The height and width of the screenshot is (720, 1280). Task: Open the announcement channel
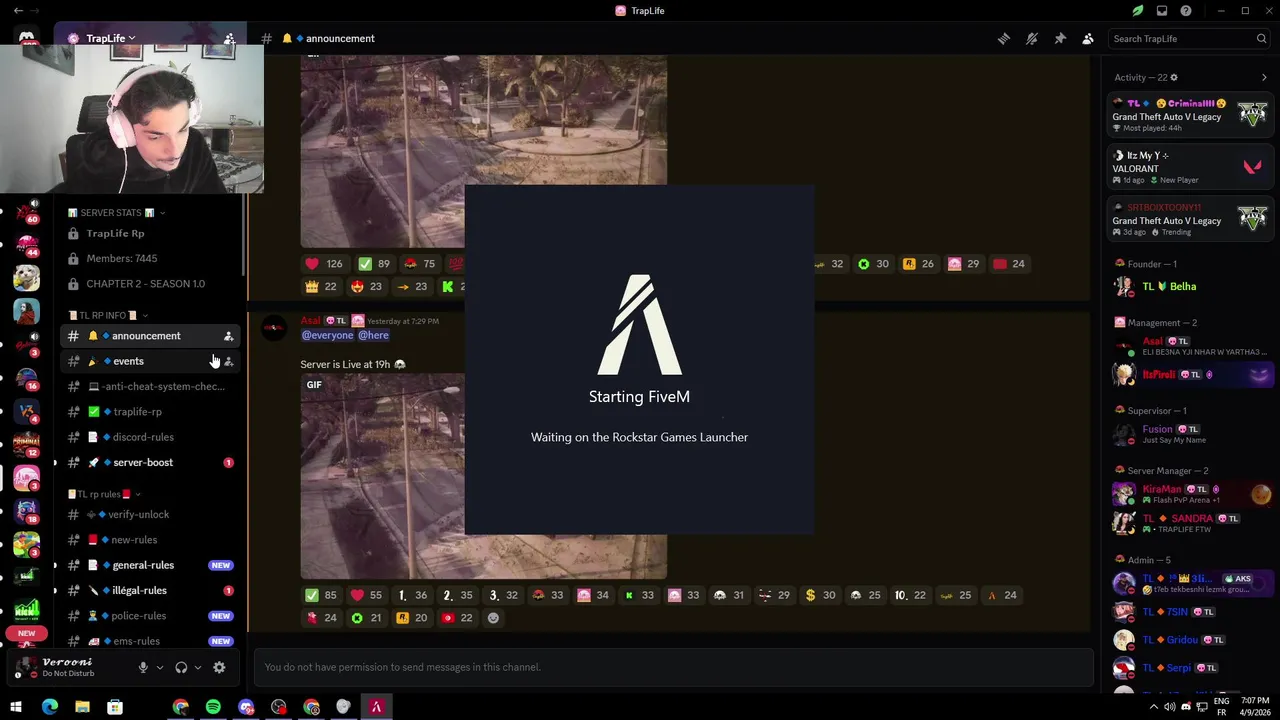click(149, 336)
